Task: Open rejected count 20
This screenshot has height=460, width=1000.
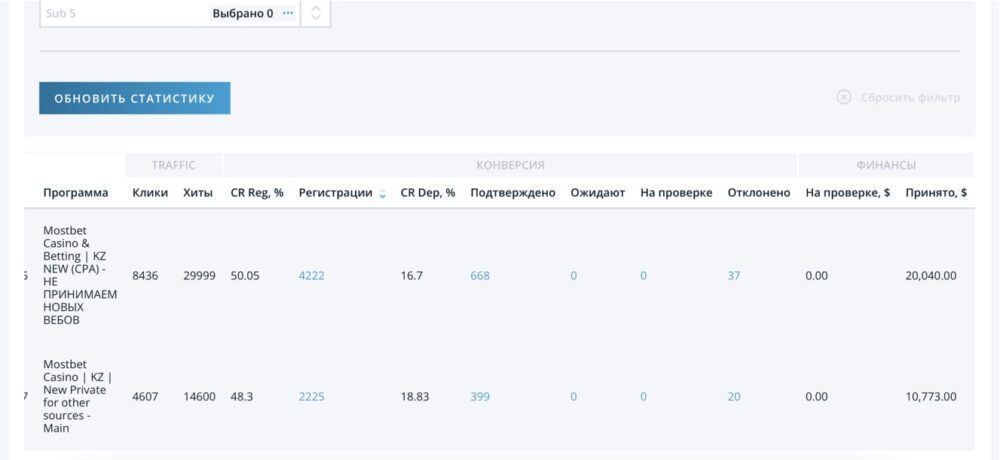Action: (x=734, y=397)
